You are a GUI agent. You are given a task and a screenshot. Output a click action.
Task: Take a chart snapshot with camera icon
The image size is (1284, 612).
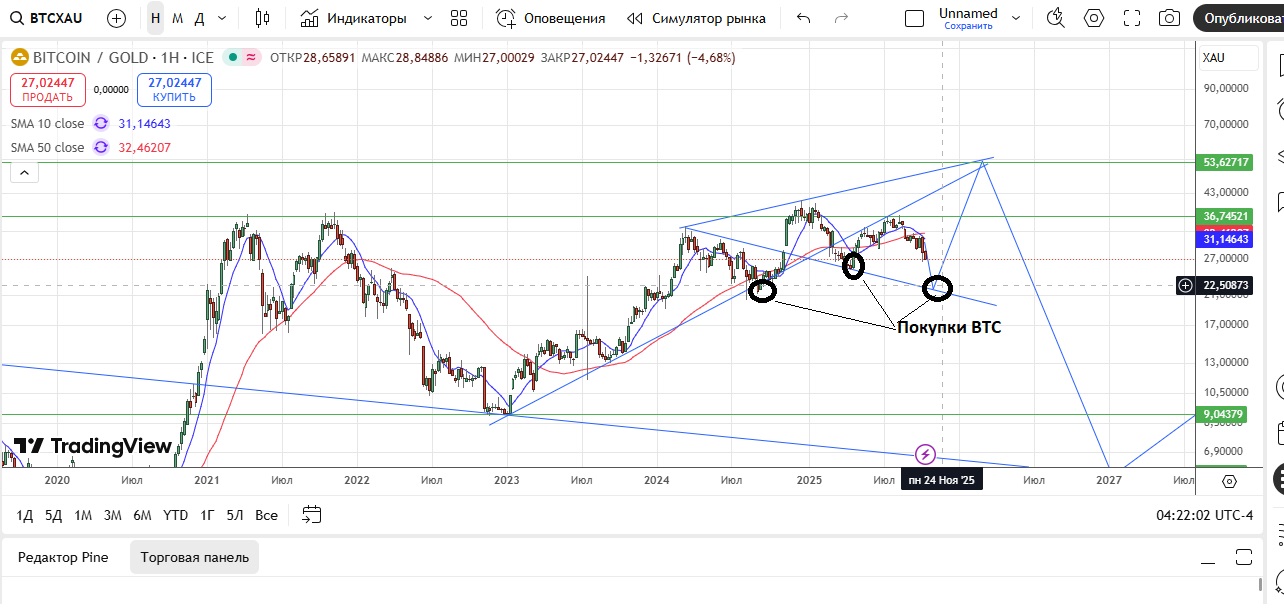[1168, 18]
